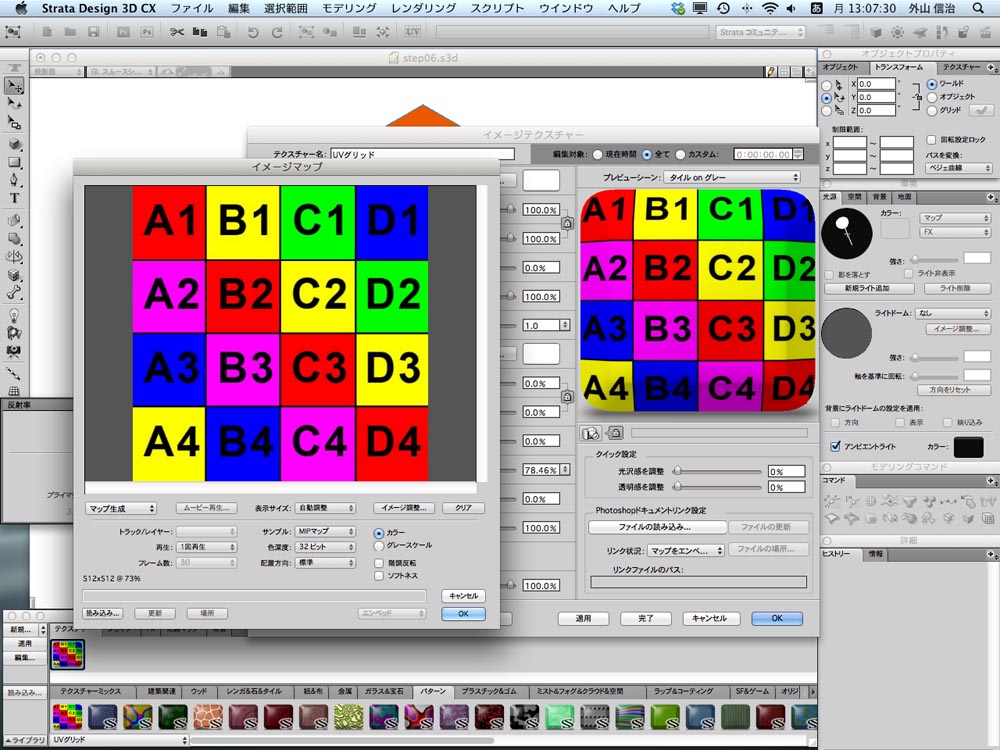1000x750 pixels.
Task: Open the 再生 1回再生 dropdown
Action: (207, 547)
